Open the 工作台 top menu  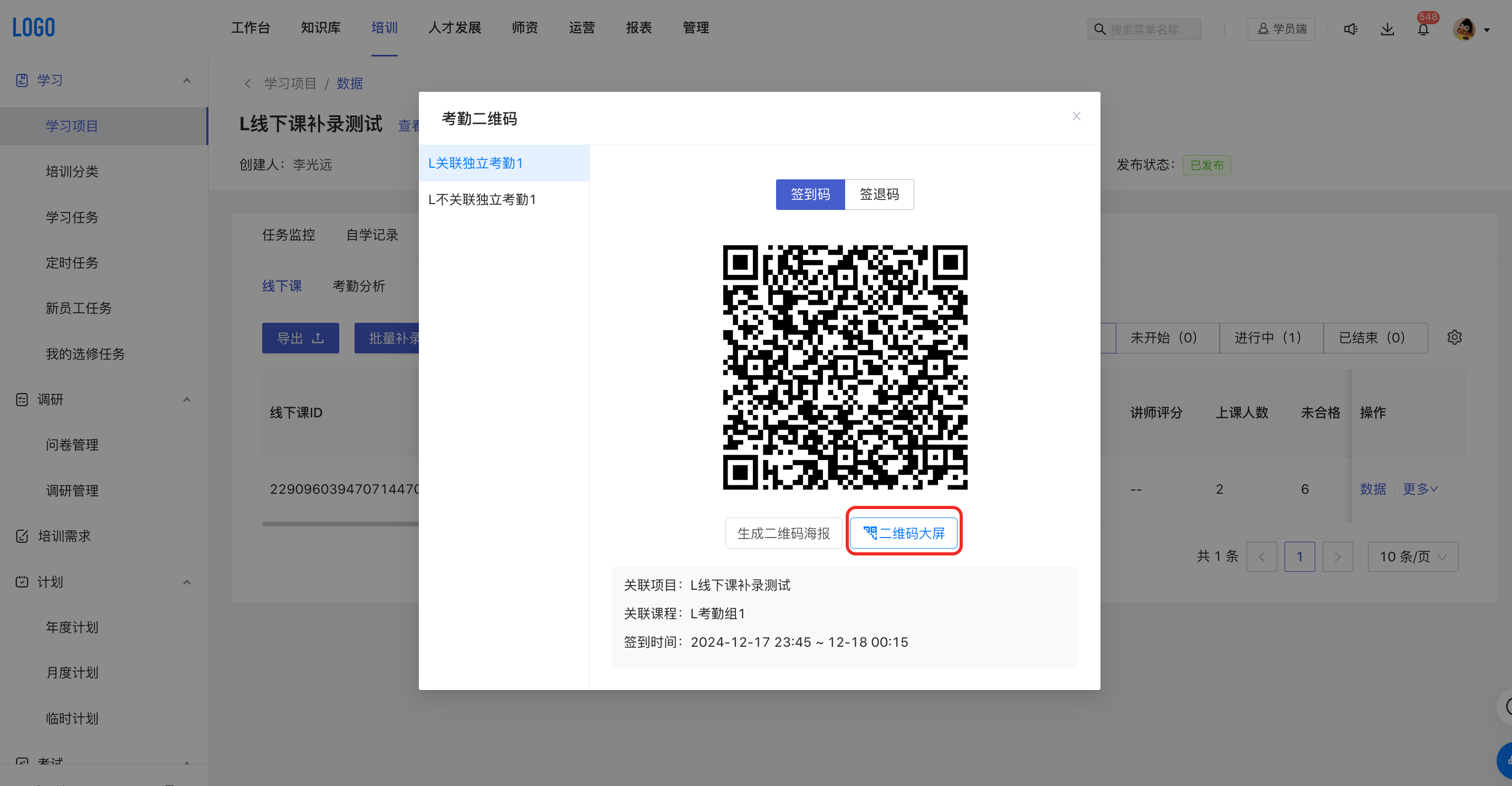click(x=251, y=27)
